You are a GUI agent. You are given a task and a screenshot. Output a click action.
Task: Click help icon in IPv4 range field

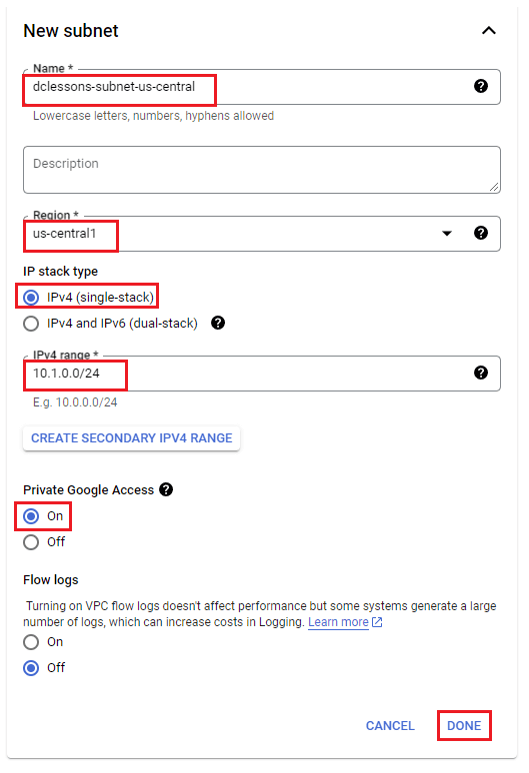click(481, 373)
